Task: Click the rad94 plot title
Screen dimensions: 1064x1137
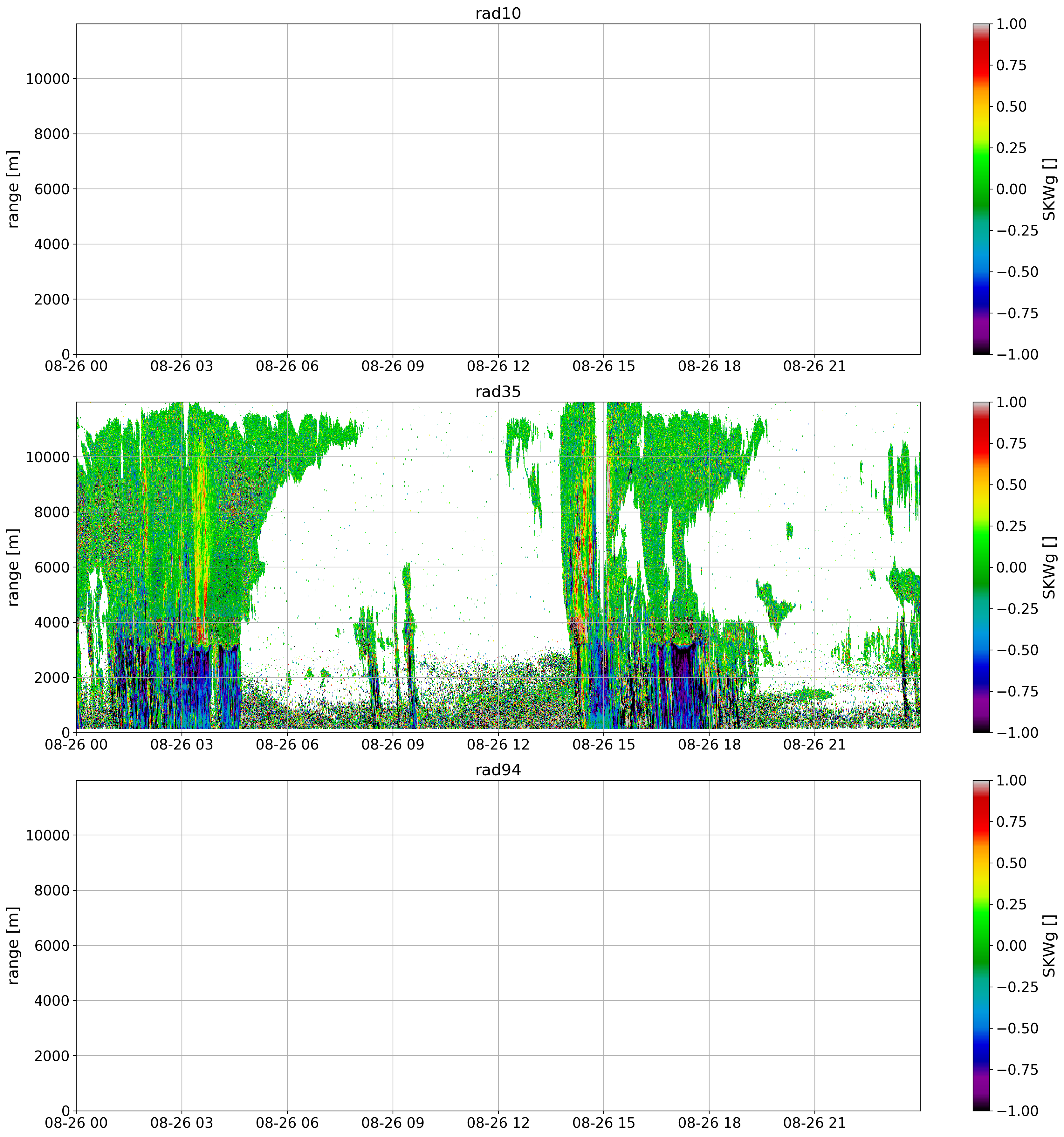Action: point(498,770)
